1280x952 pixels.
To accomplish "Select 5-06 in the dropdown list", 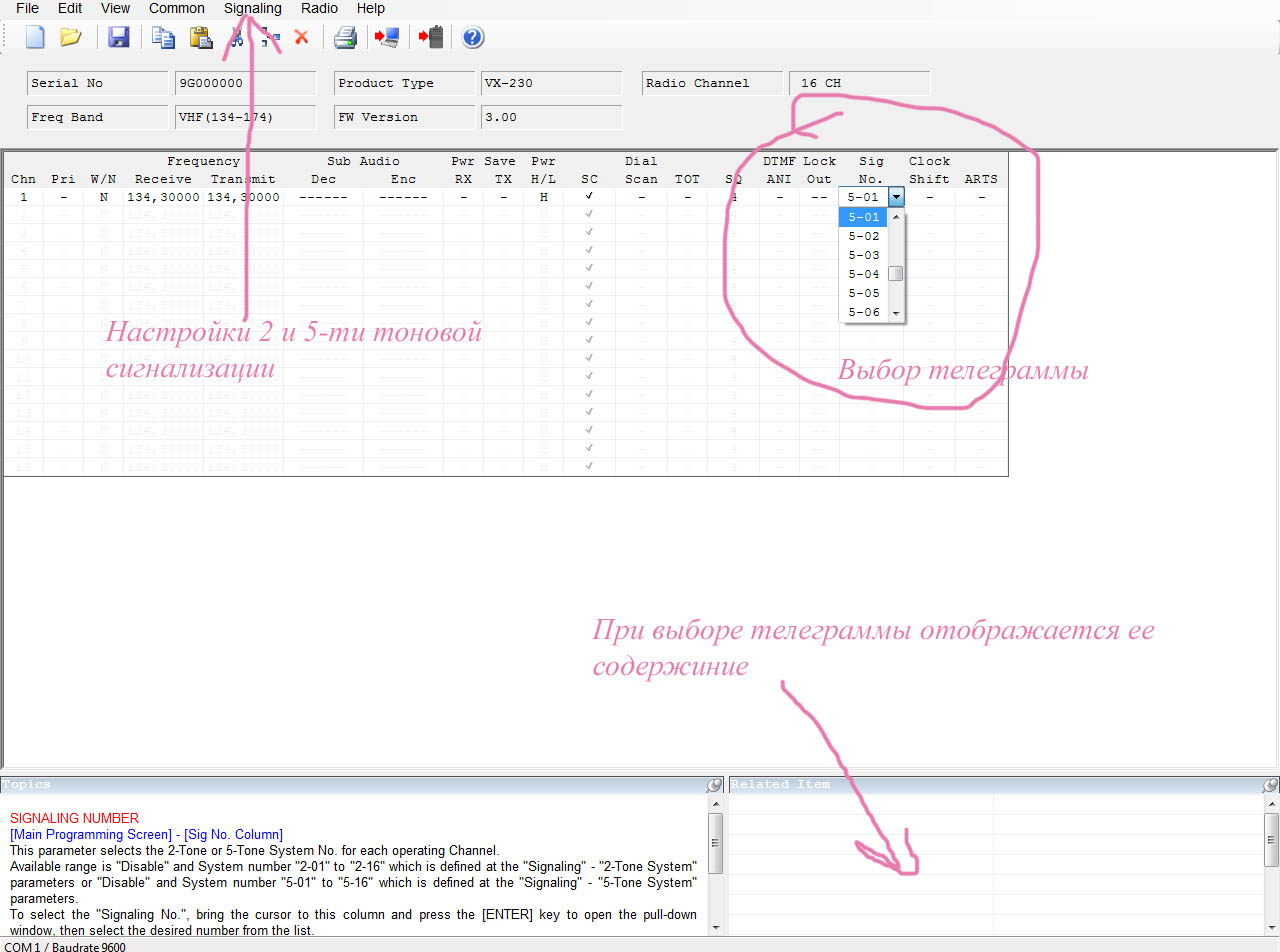I will point(864,312).
